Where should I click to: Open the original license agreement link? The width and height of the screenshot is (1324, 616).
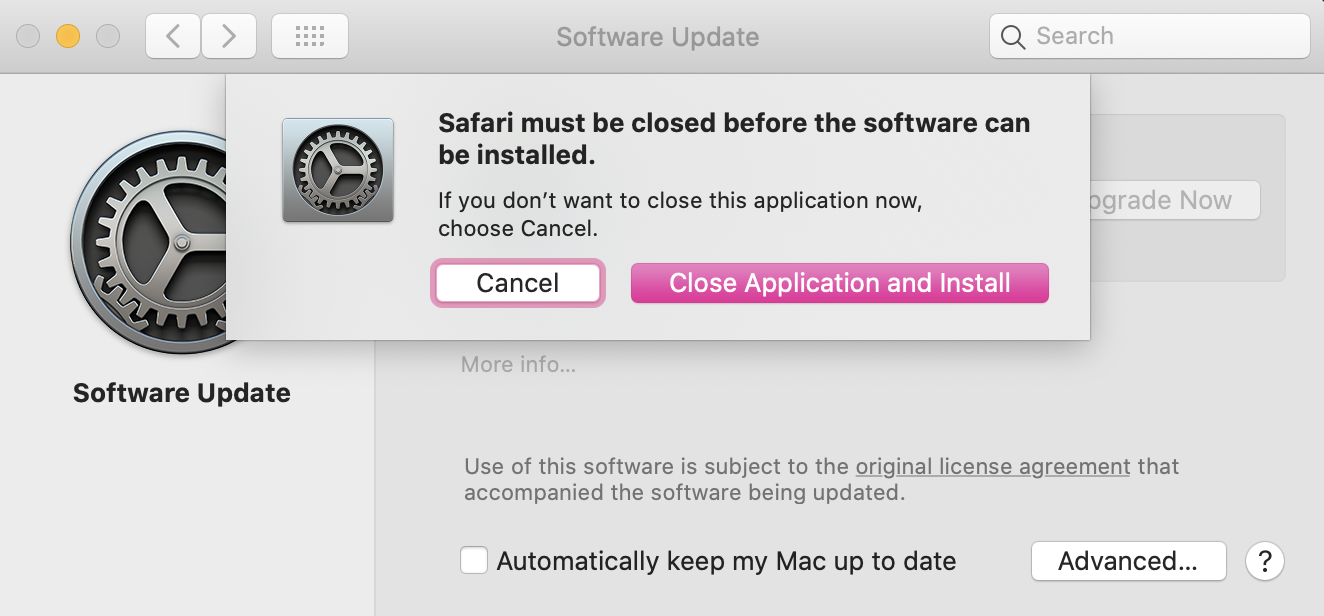[993, 466]
